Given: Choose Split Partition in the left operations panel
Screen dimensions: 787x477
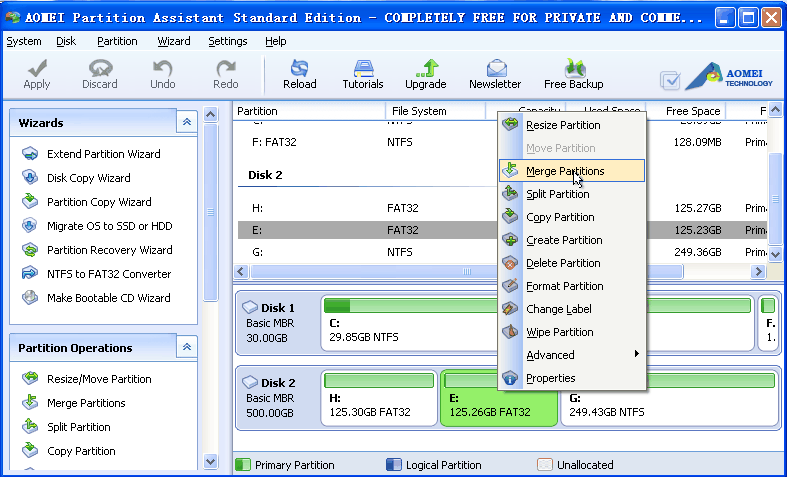Looking at the screenshot, I should tap(78, 427).
